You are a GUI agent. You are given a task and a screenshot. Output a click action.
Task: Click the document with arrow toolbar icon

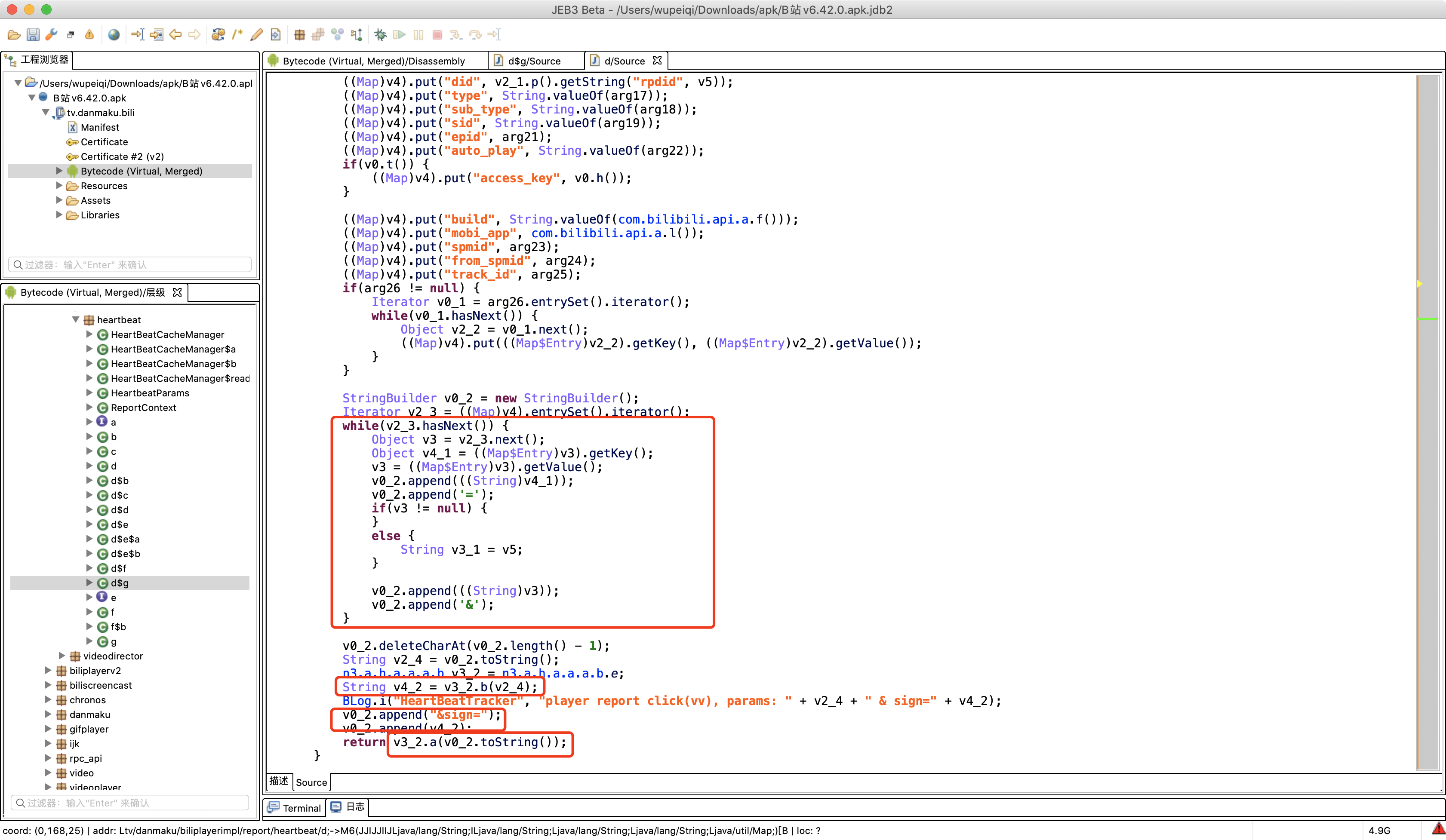tap(275, 35)
